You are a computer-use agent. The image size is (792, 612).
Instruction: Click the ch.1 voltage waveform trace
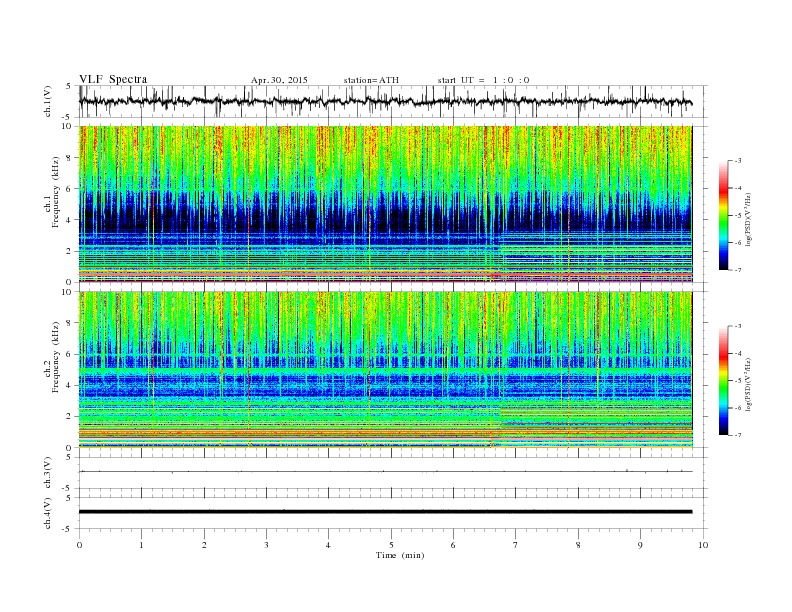[x=385, y=102]
